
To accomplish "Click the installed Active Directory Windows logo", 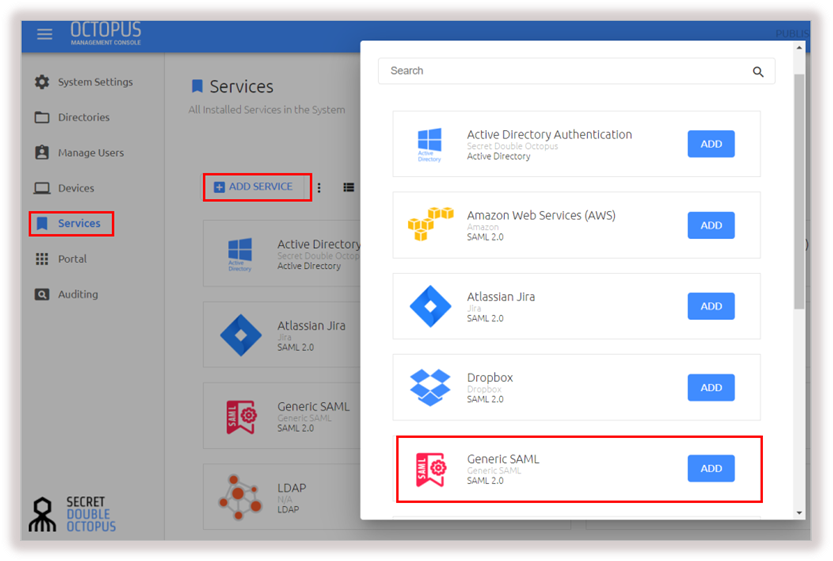I will 240,254.
